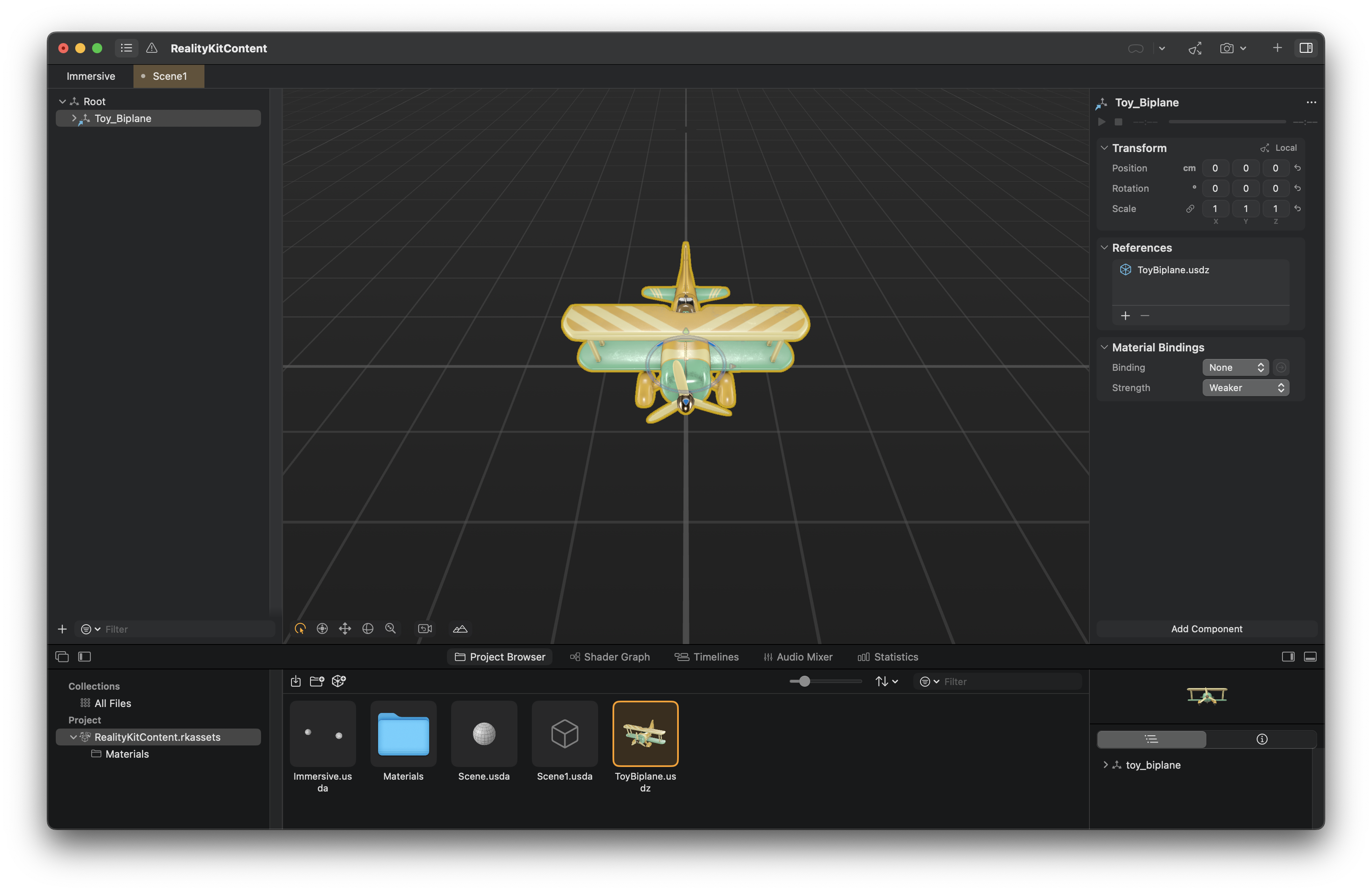Open the Binding None dropdown
Viewport: 1372px width, 892px height.
tap(1236, 367)
